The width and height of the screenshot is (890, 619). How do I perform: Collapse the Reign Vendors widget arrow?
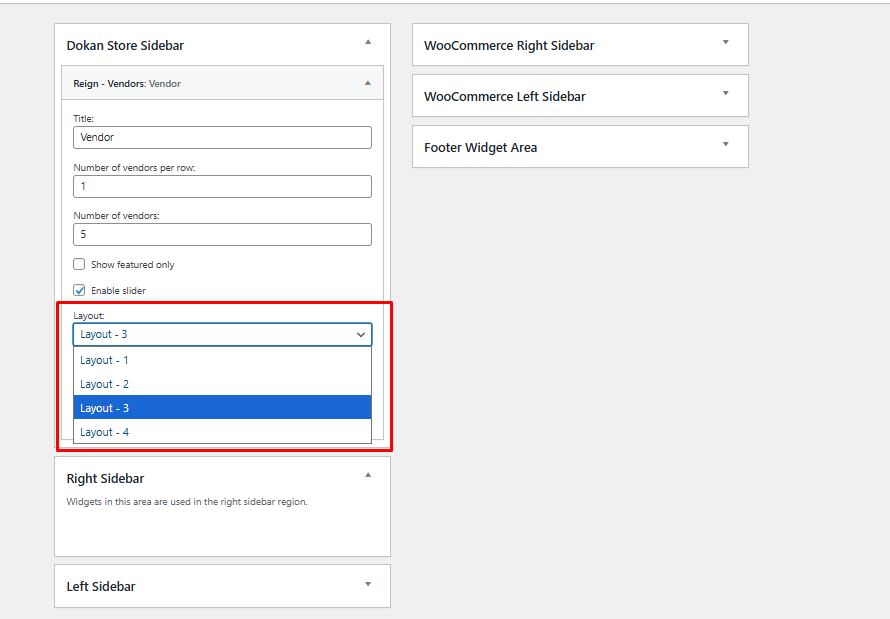click(368, 83)
